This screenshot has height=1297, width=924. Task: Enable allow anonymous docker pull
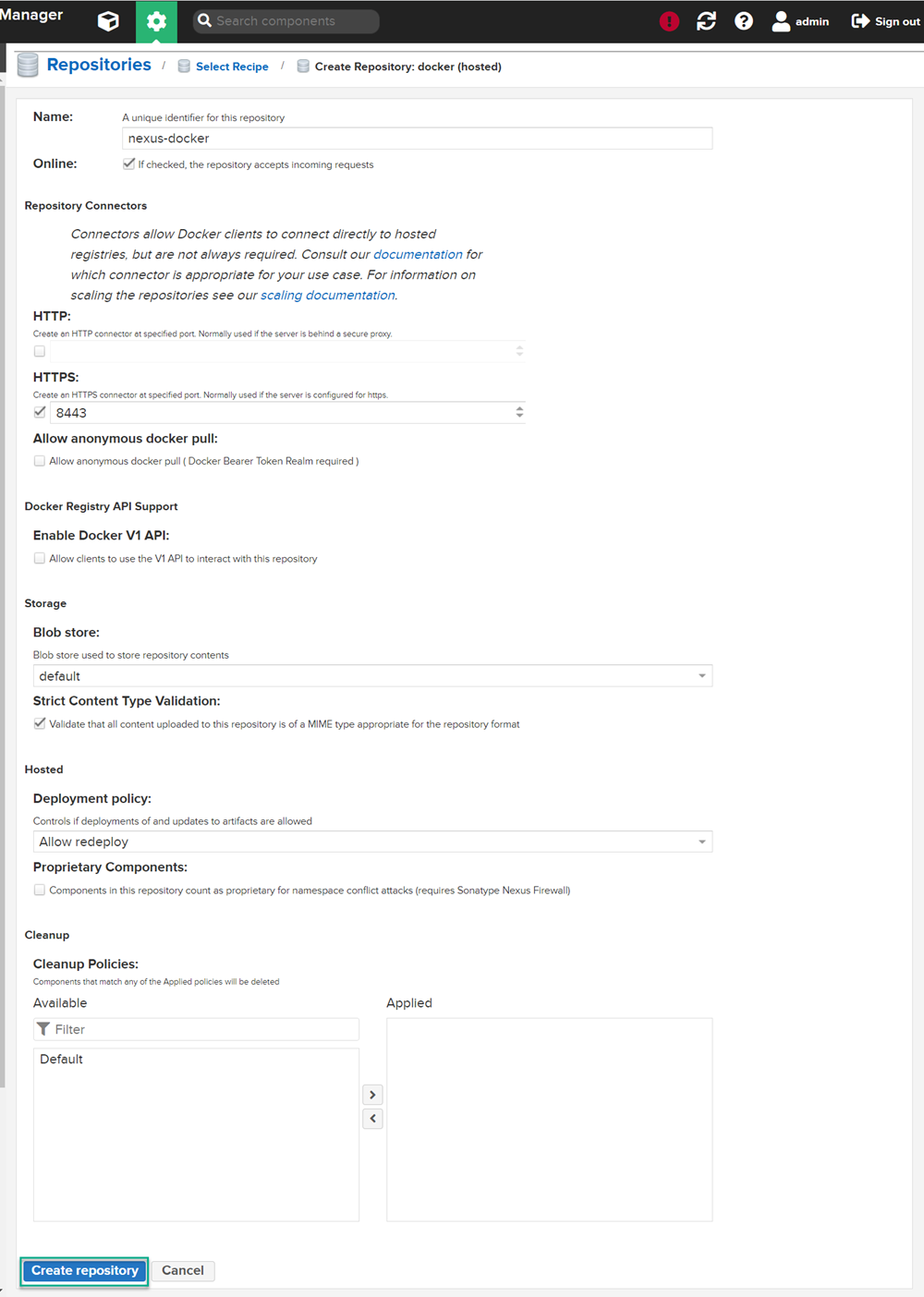[40, 460]
